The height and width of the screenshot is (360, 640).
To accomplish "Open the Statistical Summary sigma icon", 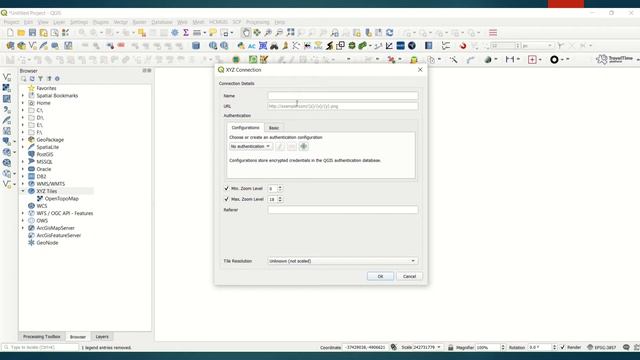I will click(186, 33).
